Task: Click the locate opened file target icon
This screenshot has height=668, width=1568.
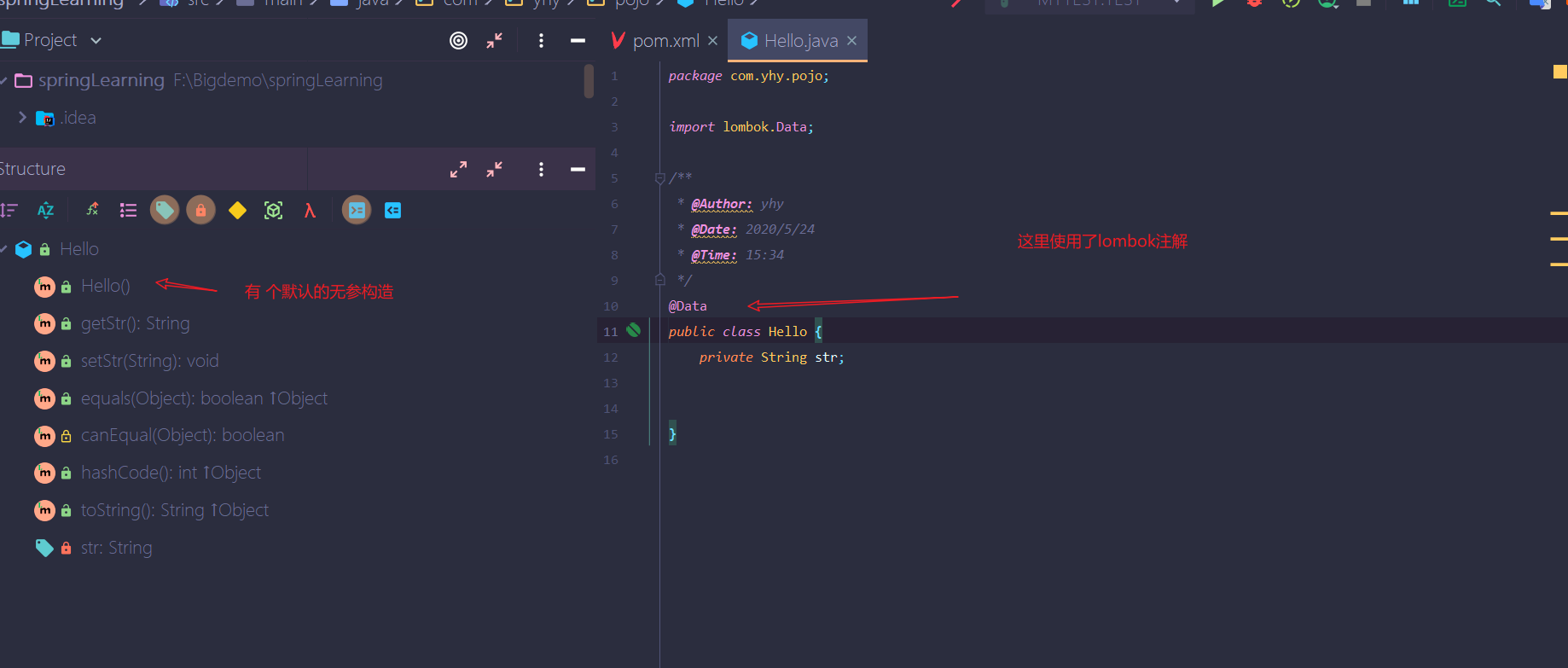Action: (x=459, y=40)
